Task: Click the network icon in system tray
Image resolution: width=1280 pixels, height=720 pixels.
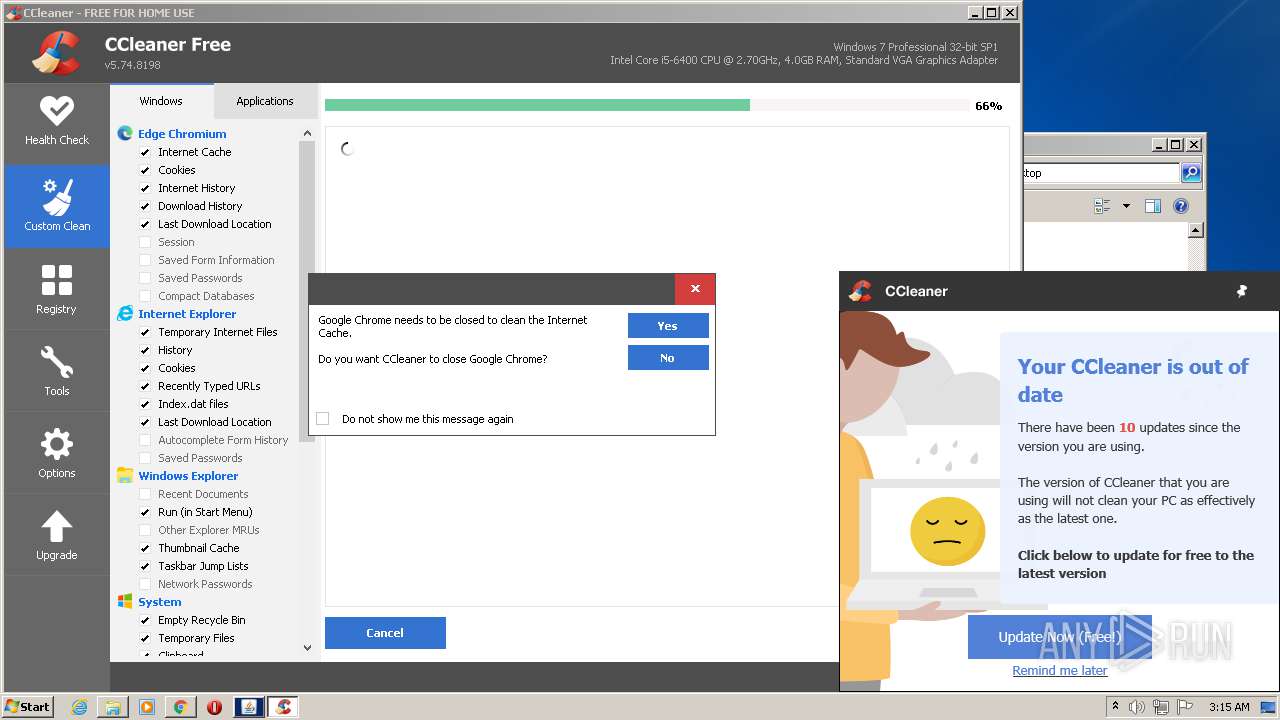Action: (x=1159, y=707)
